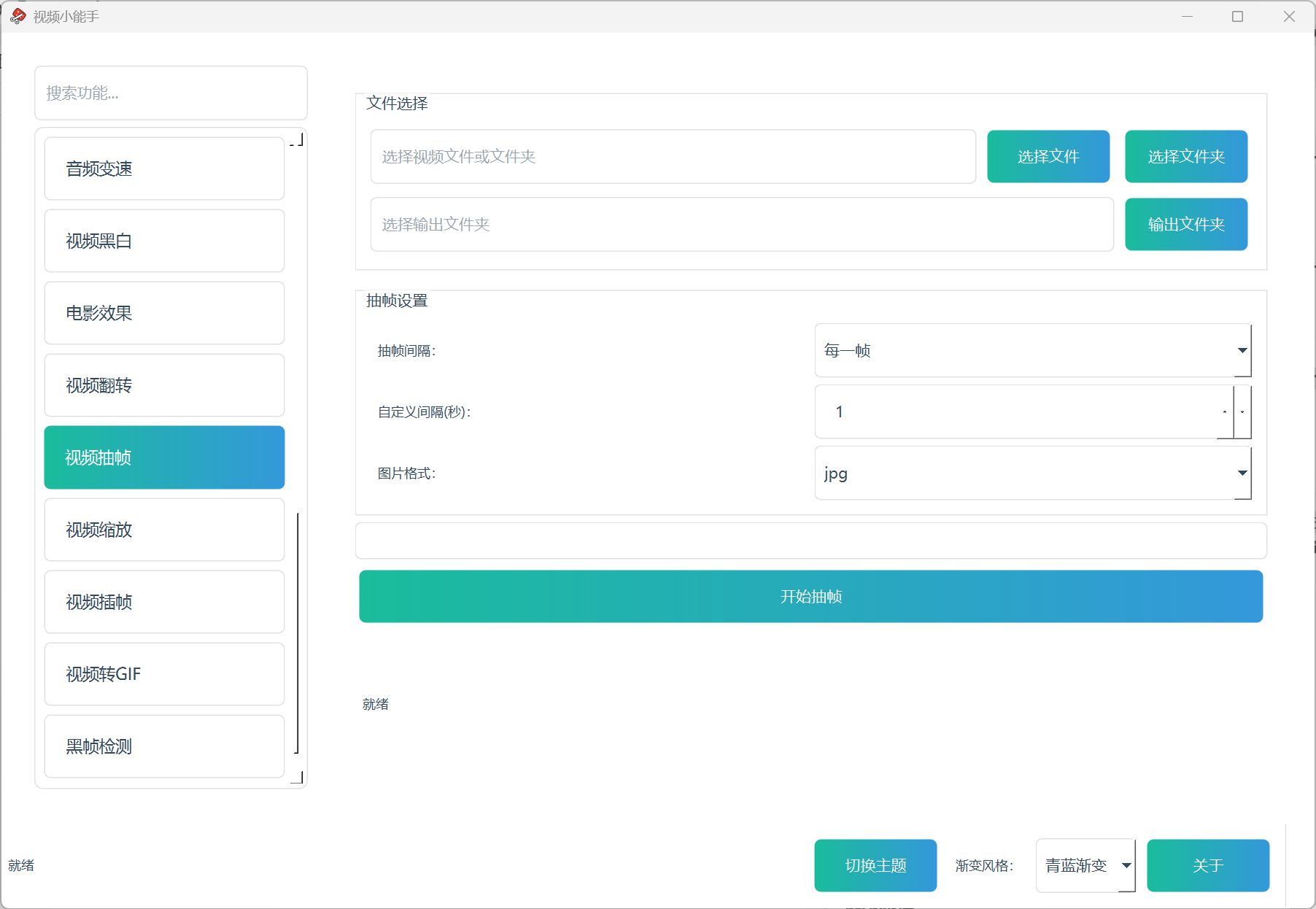This screenshot has height=909, width=1316.
Task: Click the 抽帧设置 group title
Action: pos(397,301)
